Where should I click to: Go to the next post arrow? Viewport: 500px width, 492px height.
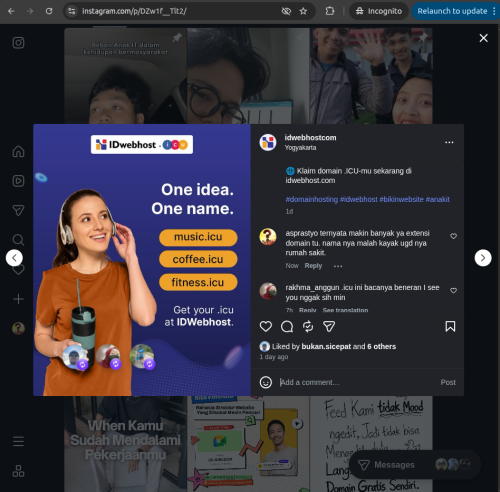(483, 258)
